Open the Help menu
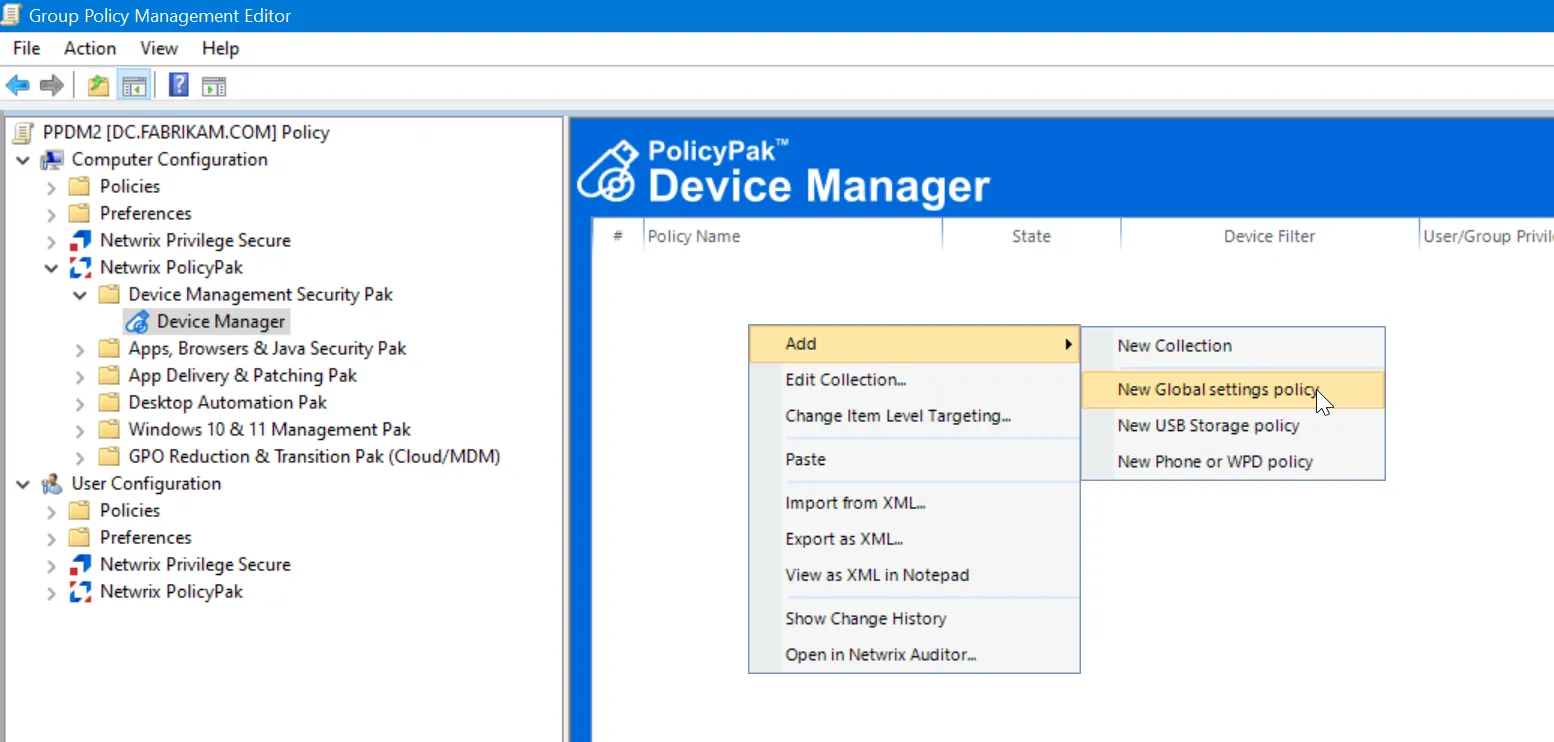The width and height of the screenshot is (1554, 742). (x=220, y=48)
